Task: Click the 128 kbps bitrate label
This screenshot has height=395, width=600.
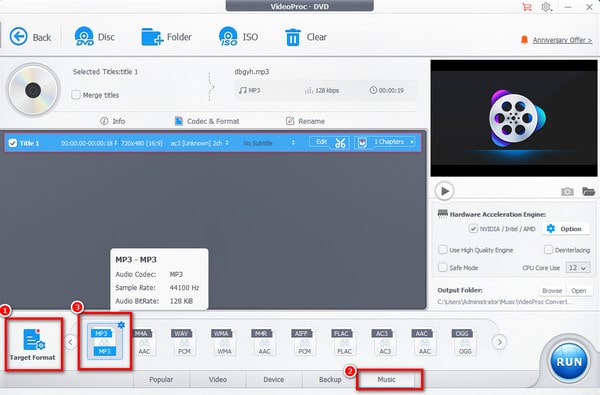Action: click(322, 90)
